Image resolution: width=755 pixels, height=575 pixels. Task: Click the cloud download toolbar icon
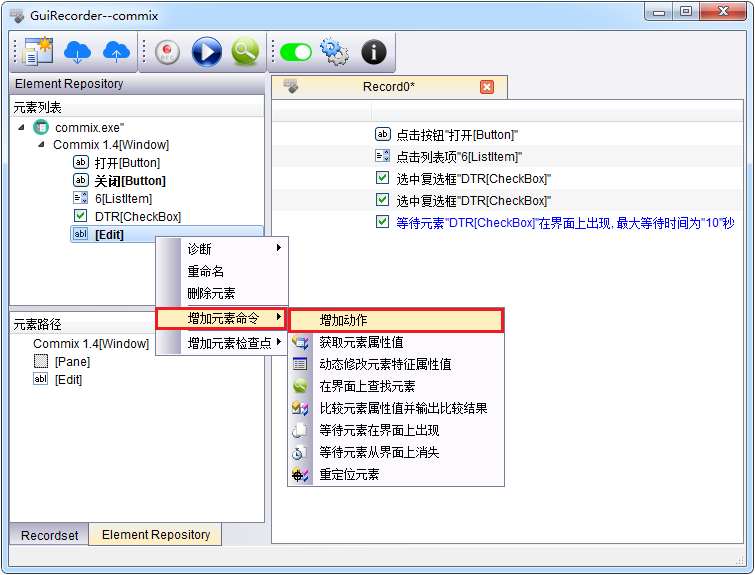[x=77, y=52]
